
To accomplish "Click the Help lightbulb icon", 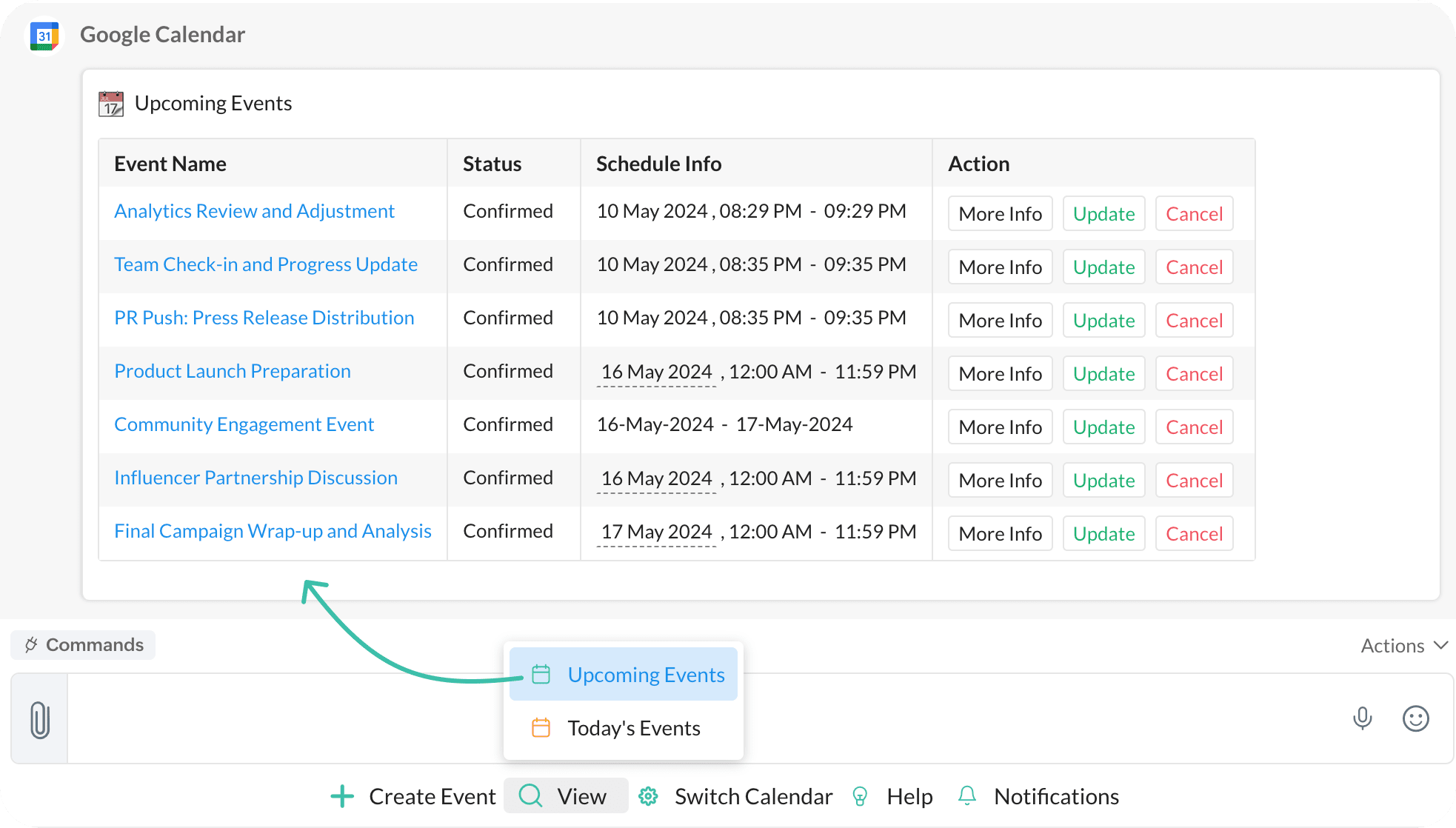I will click(860, 796).
